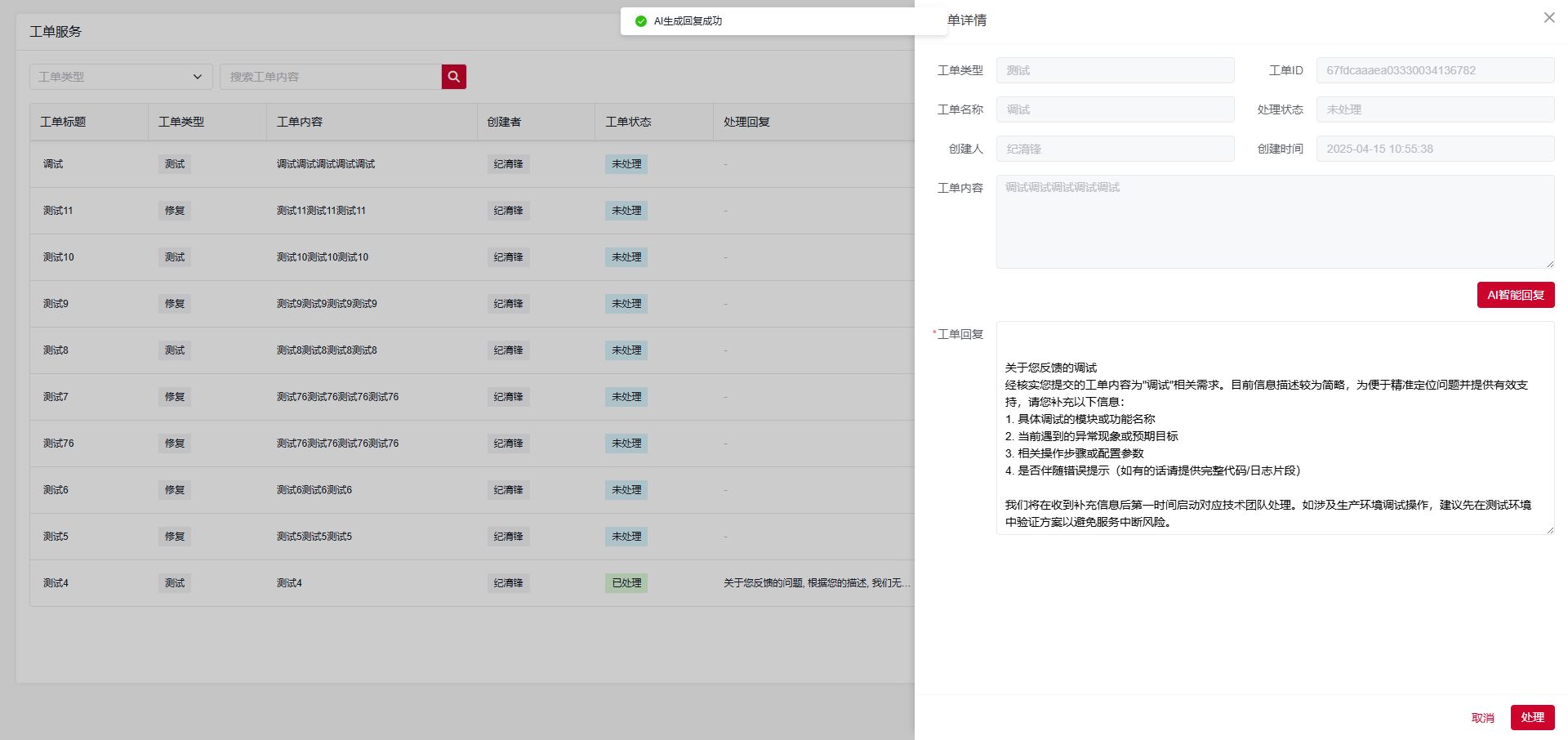Click the AI智能回复 button
The image size is (1568, 740).
pyautogui.click(x=1515, y=295)
